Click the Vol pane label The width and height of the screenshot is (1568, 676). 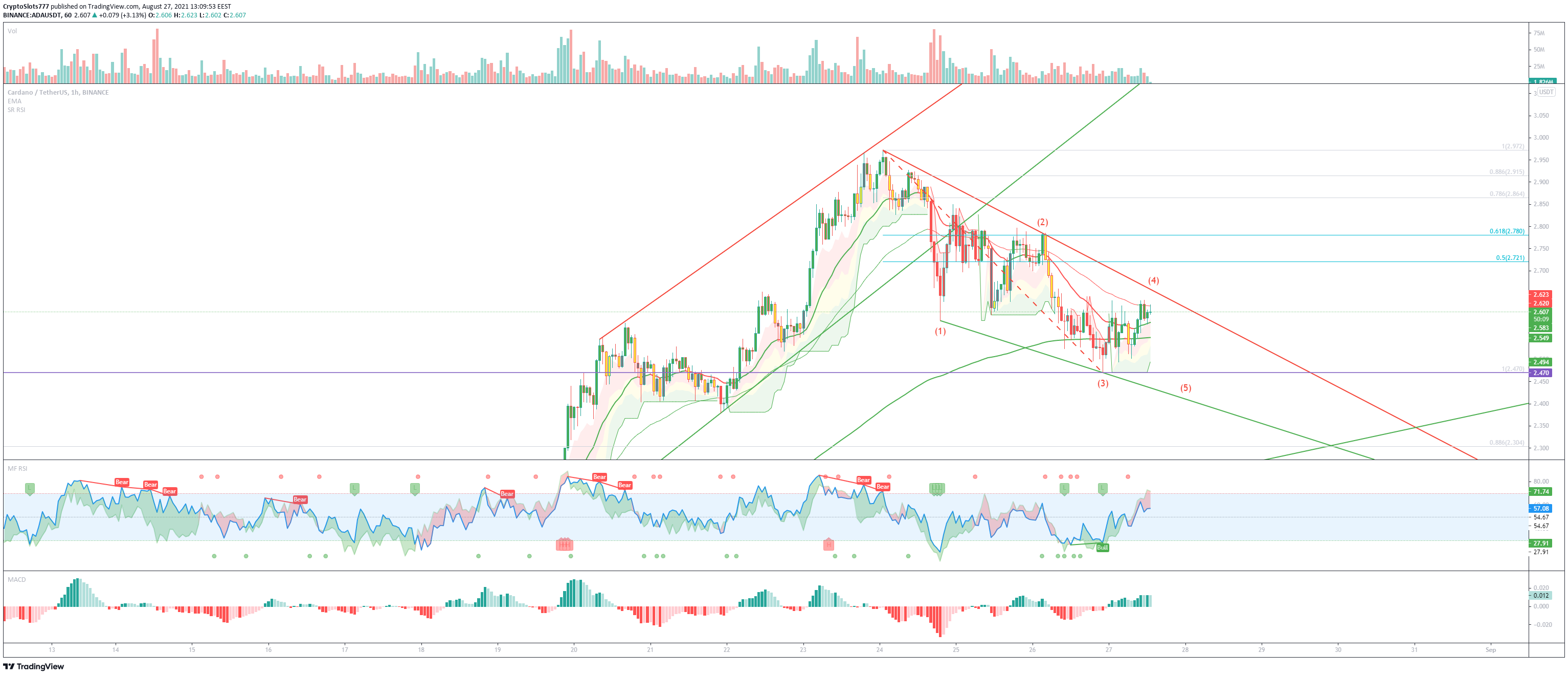pos(12,31)
